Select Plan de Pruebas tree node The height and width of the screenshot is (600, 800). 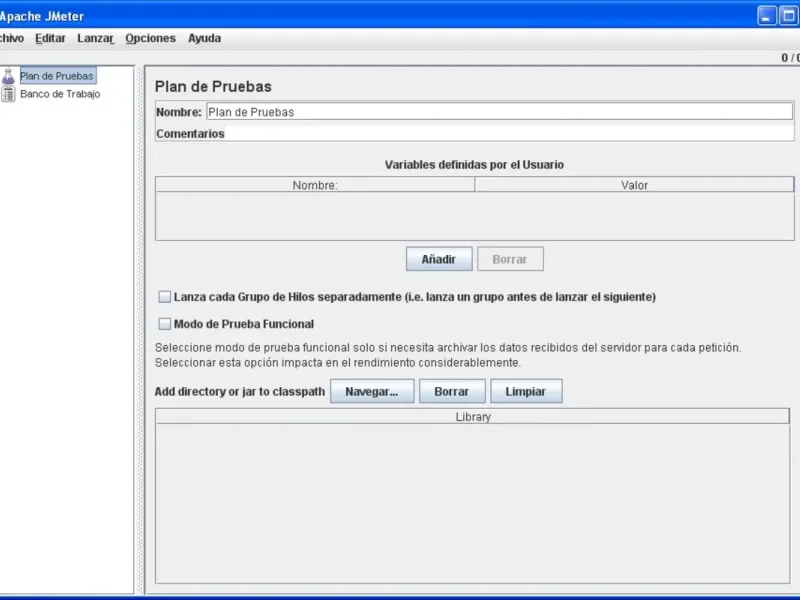57,76
